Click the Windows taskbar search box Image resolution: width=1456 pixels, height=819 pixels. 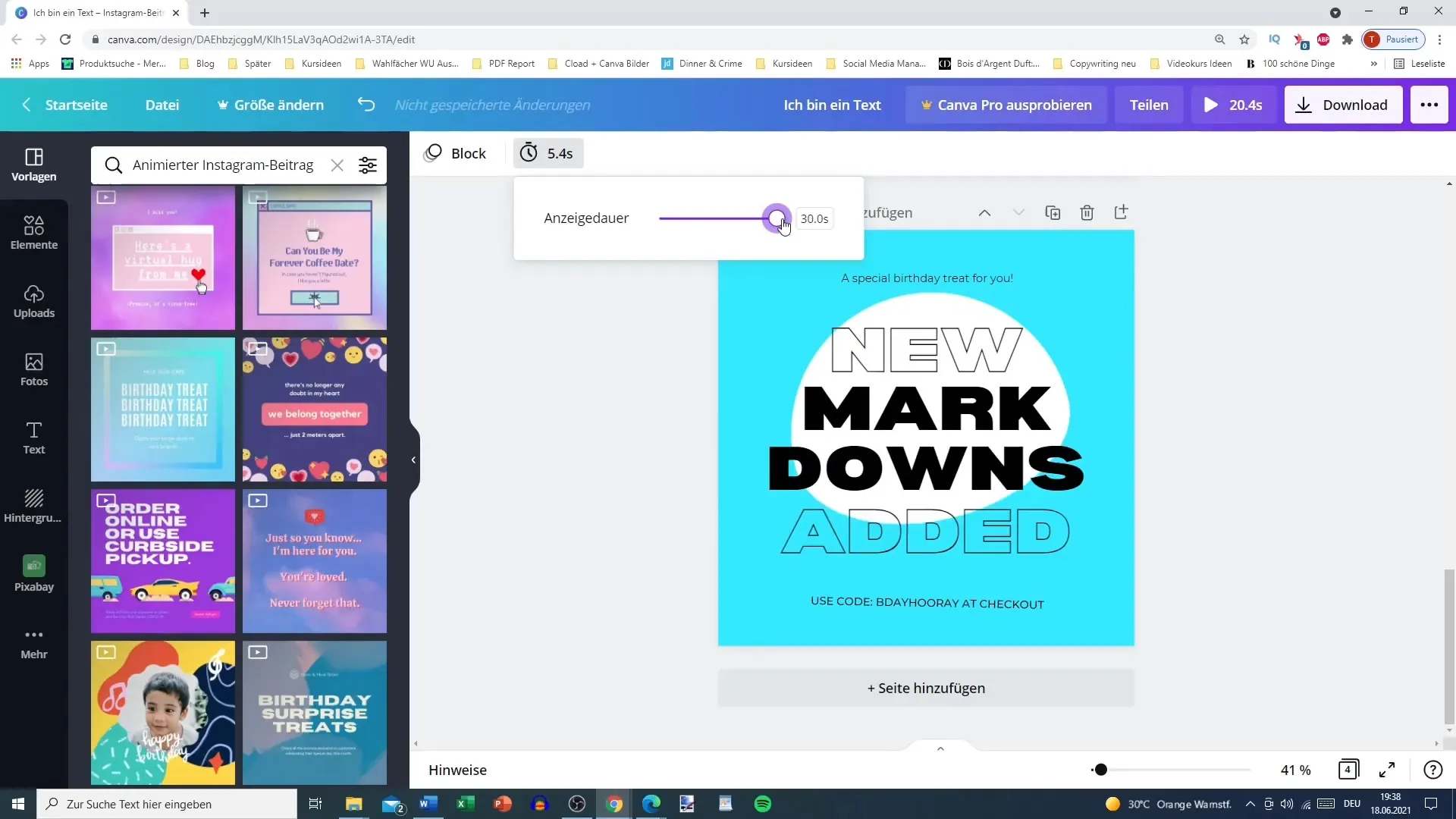[x=167, y=804]
